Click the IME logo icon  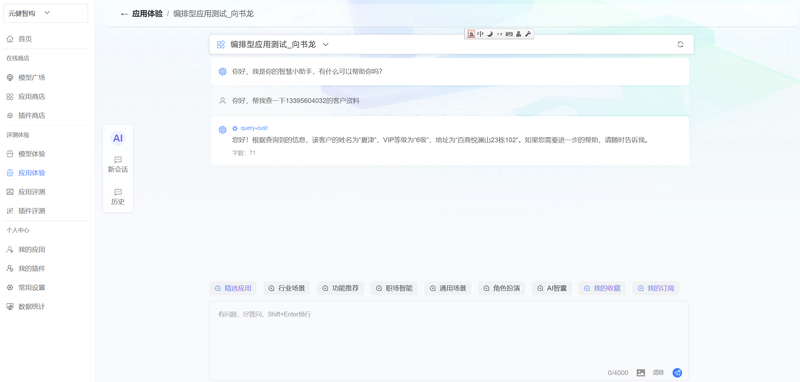[x=471, y=34]
